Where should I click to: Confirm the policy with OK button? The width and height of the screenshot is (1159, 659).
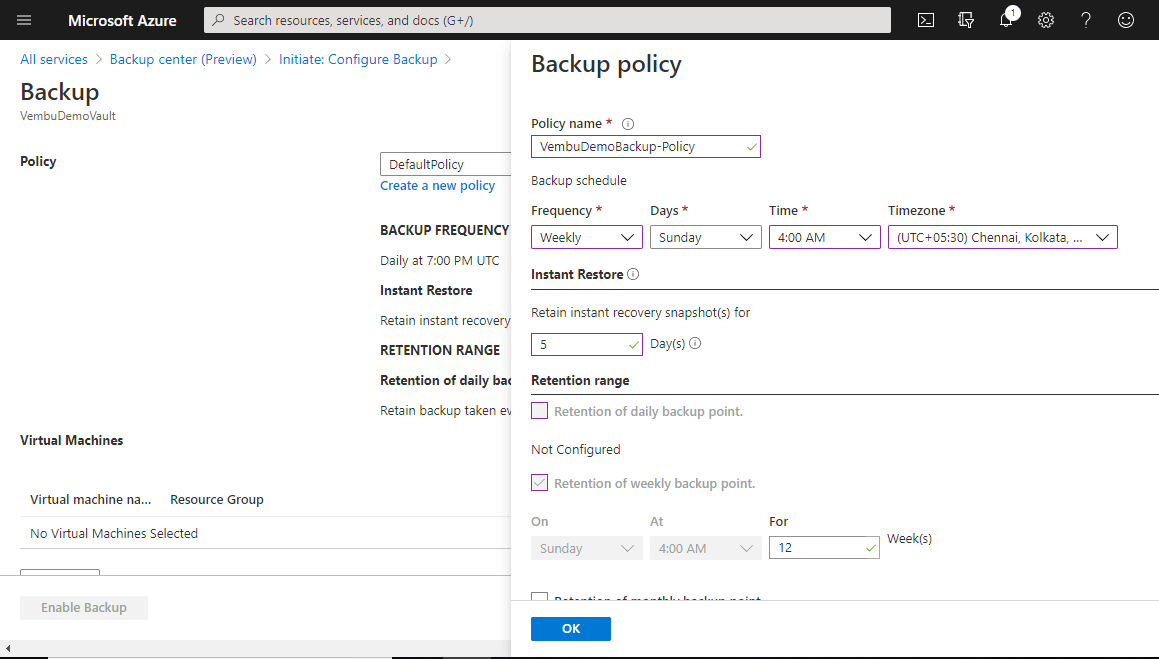pos(571,629)
